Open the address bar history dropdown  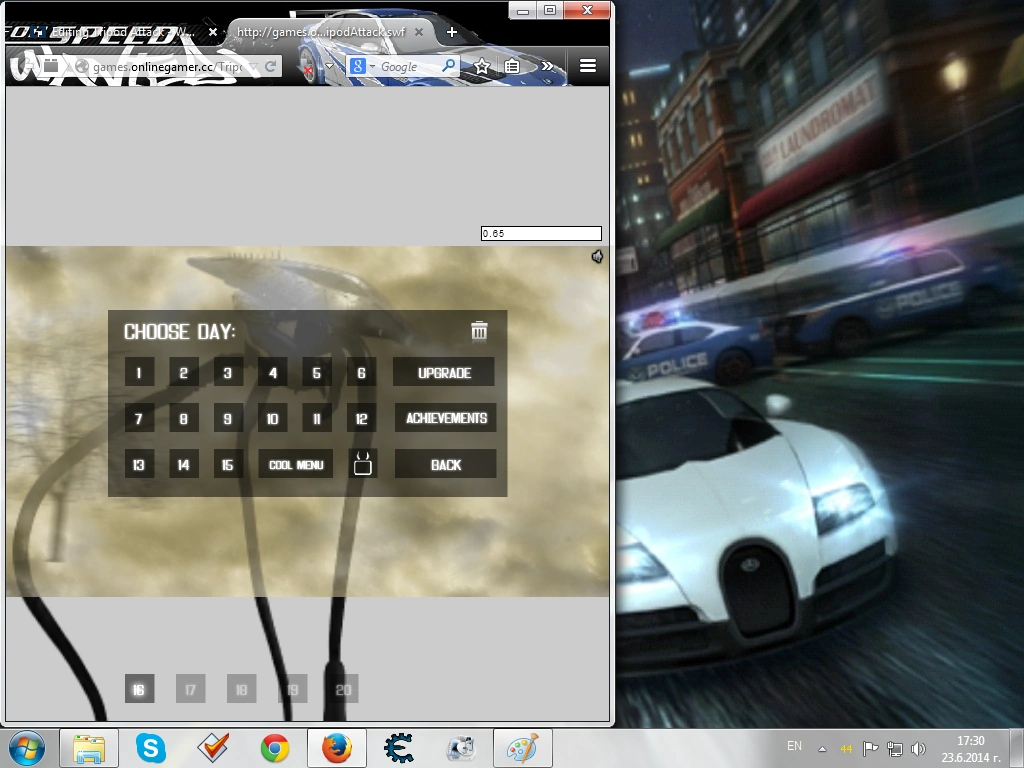click(x=253, y=66)
